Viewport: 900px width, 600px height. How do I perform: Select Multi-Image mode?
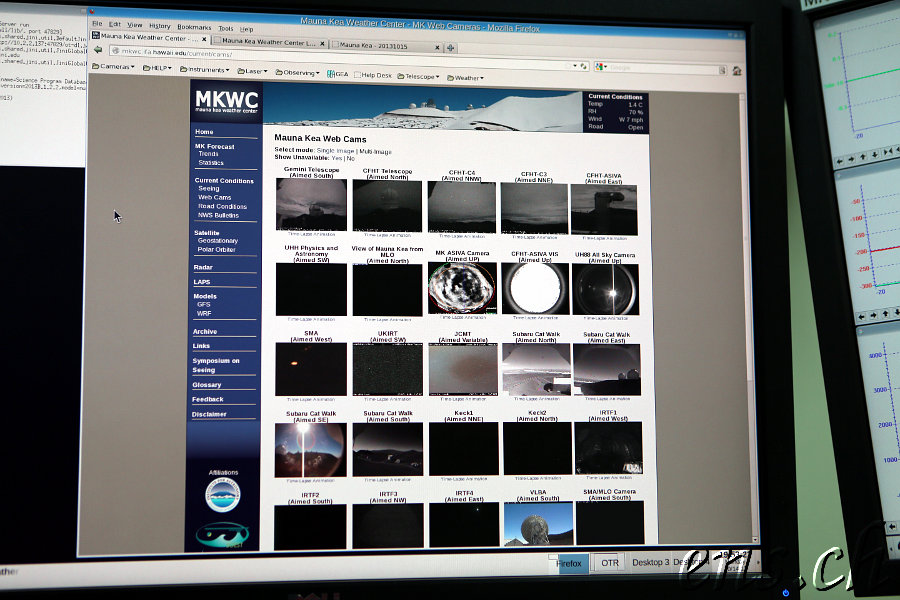(375, 152)
